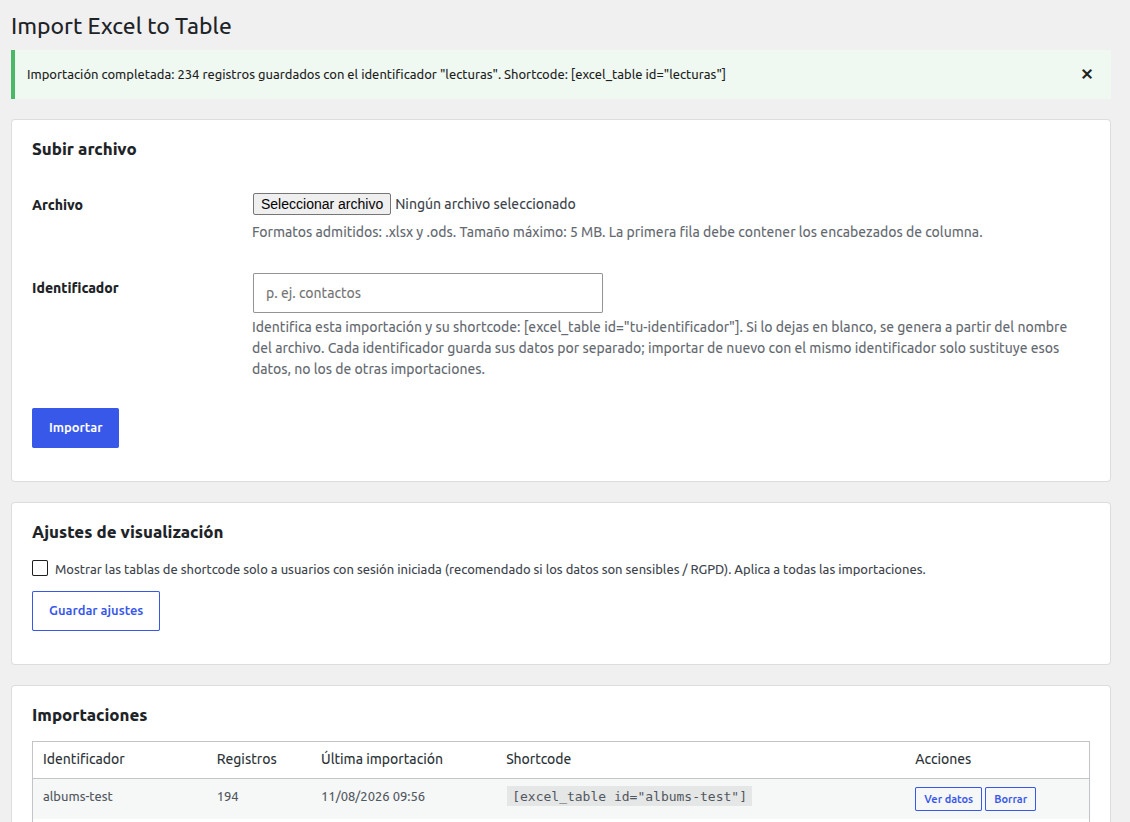Viewport: 1130px width, 822px height.
Task: Click the Acciones column header
Action: [x=943, y=759]
